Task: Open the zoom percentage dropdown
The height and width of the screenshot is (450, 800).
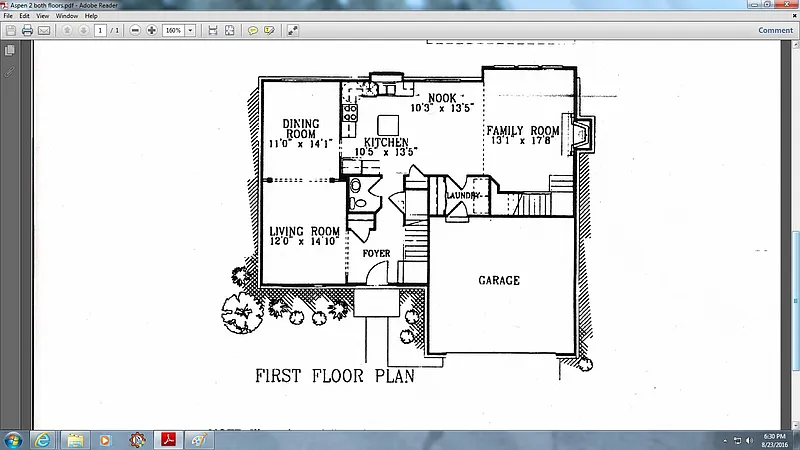Action: [190, 31]
